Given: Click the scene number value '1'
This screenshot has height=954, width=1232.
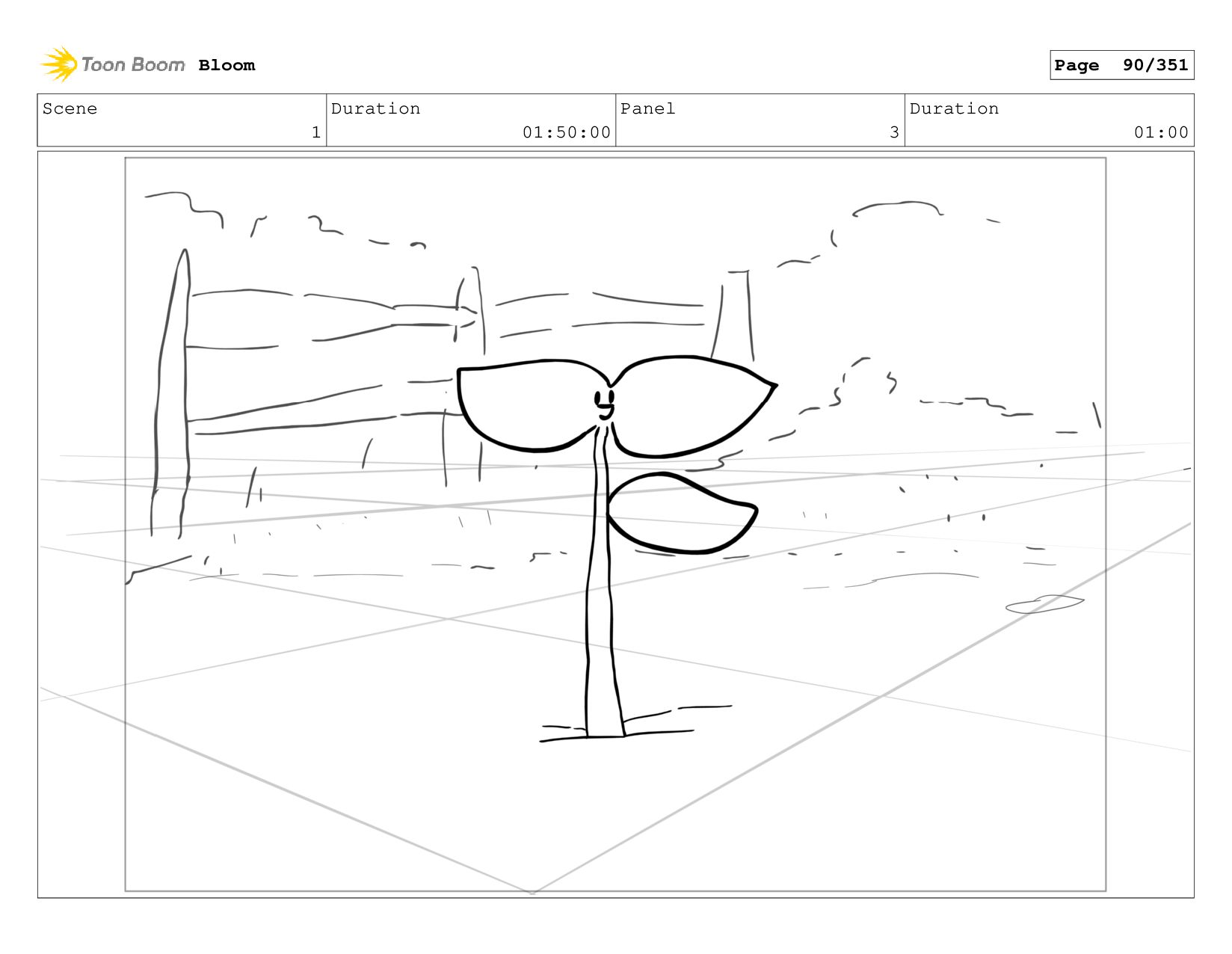Looking at the screenshot, I should [x=316, y=132].
